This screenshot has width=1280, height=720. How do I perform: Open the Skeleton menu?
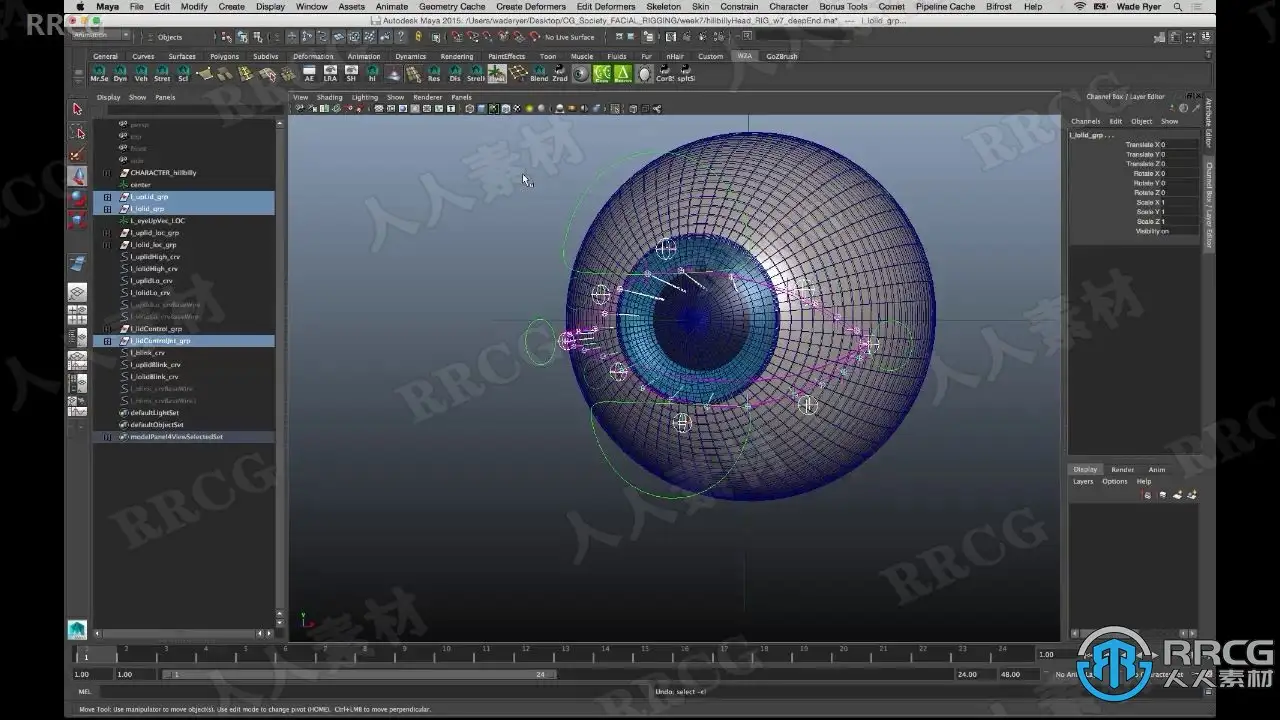click(663, 6)
